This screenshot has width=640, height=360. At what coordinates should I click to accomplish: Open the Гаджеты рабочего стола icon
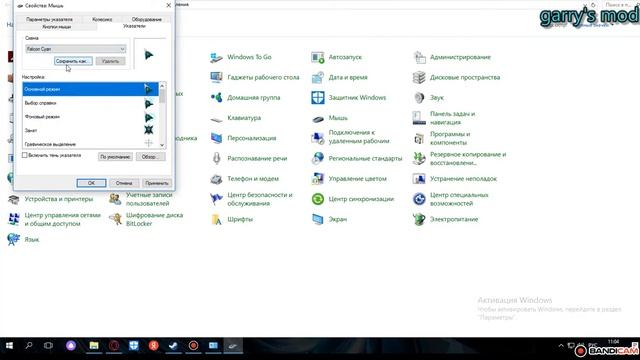click(x=216, y=77)
